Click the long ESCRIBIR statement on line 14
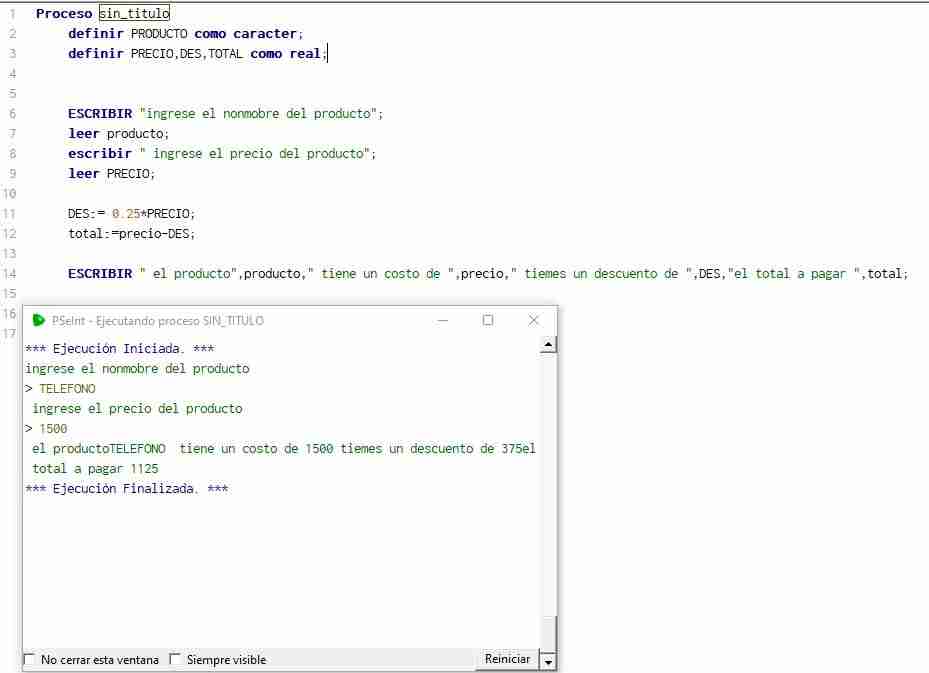 pos(488,273)
